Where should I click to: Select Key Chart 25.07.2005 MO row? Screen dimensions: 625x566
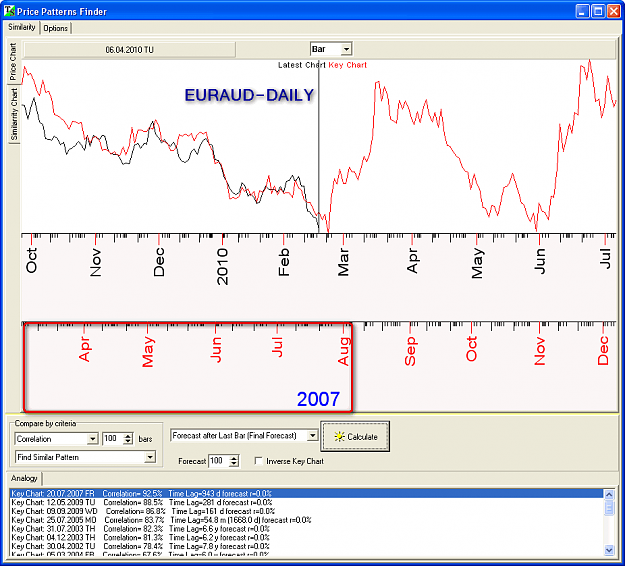coord(306,520)
